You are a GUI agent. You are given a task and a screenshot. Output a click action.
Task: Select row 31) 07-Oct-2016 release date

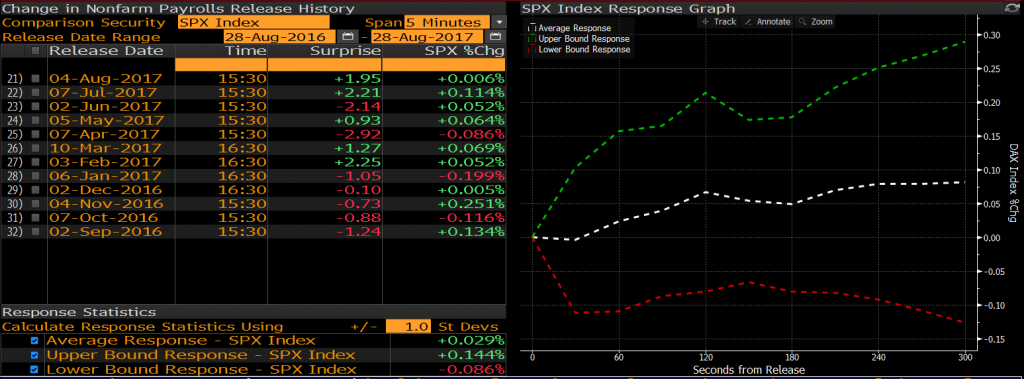tap(103, 218)
